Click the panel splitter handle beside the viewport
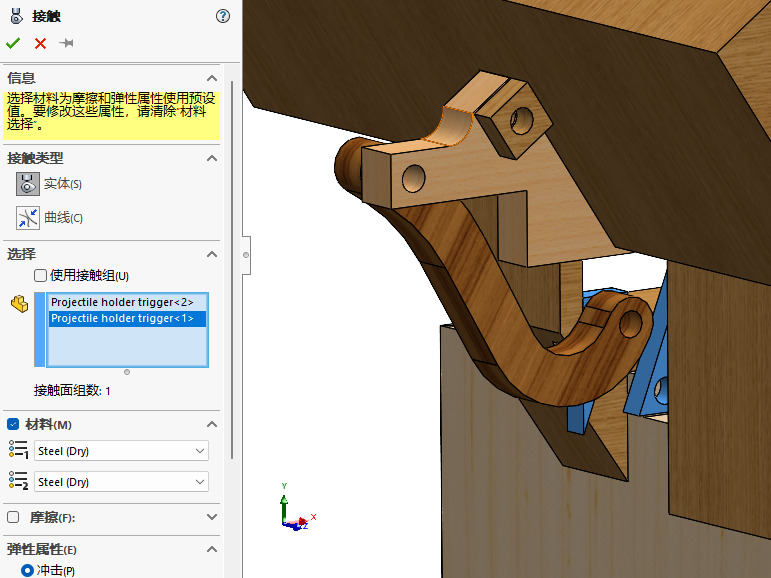 tap(246, 255)
